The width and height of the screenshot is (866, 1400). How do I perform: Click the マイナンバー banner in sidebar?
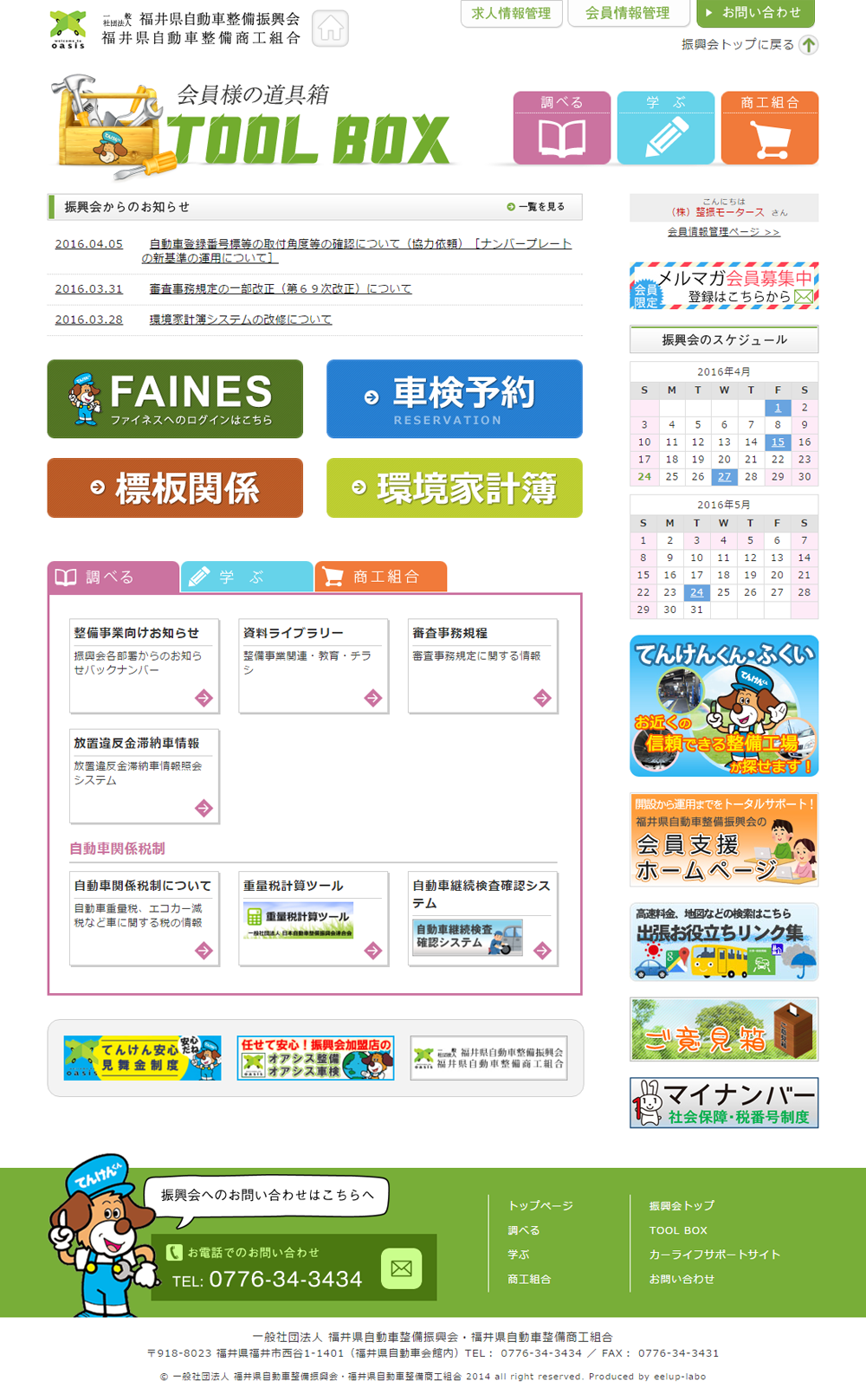point(724,1102)
